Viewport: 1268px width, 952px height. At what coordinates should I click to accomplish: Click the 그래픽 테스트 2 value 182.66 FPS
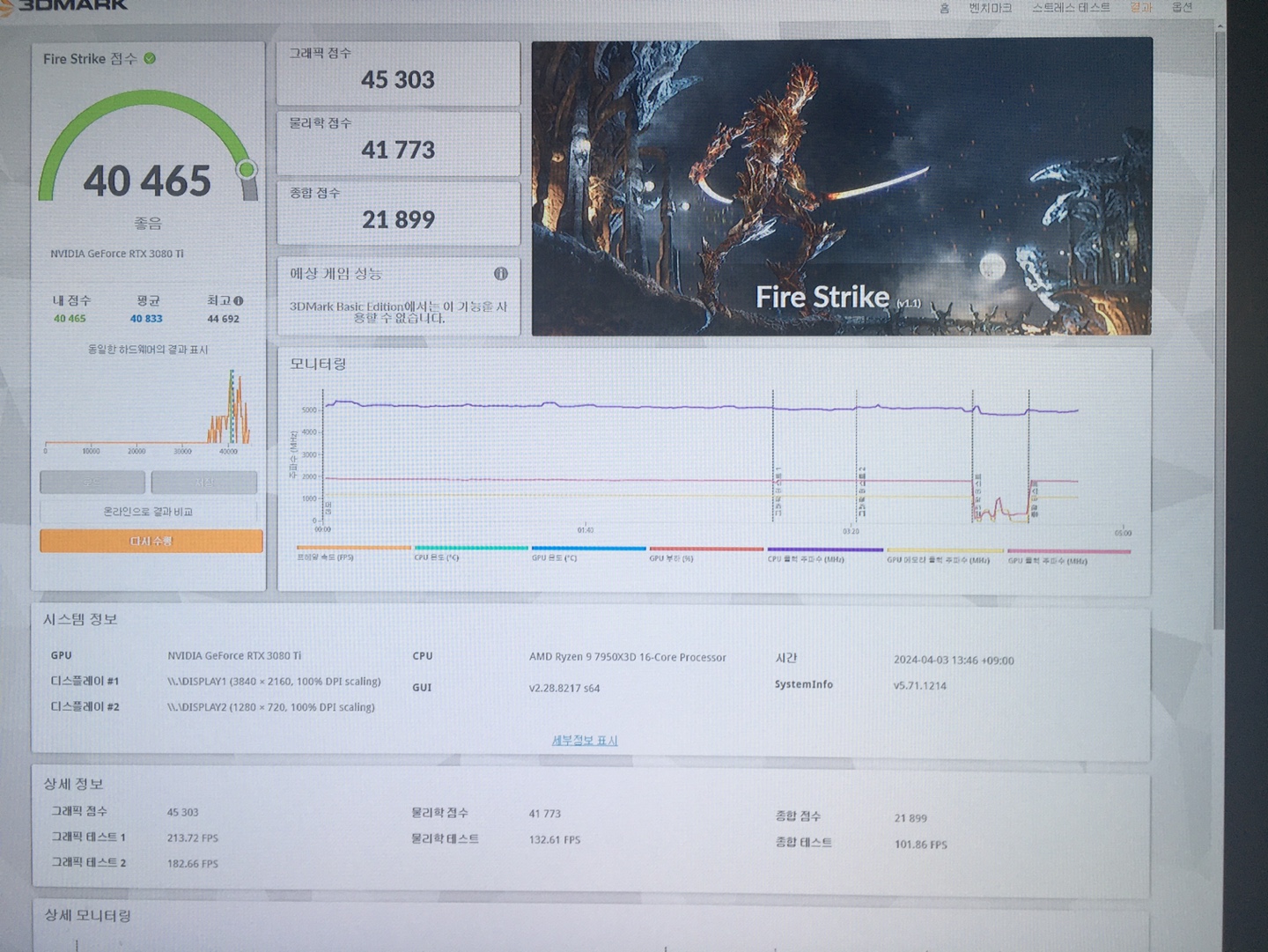193,864
